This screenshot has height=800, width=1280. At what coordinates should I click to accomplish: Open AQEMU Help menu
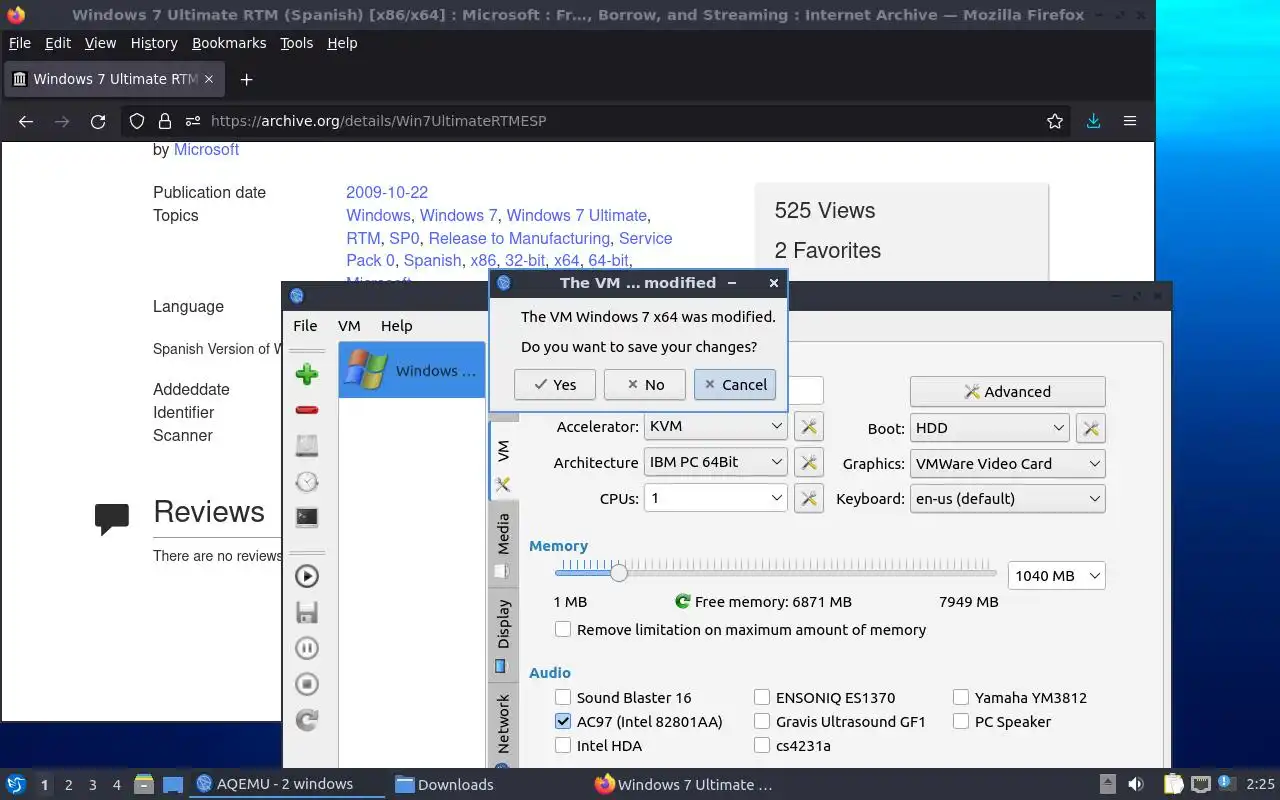(x=396, y=326)
